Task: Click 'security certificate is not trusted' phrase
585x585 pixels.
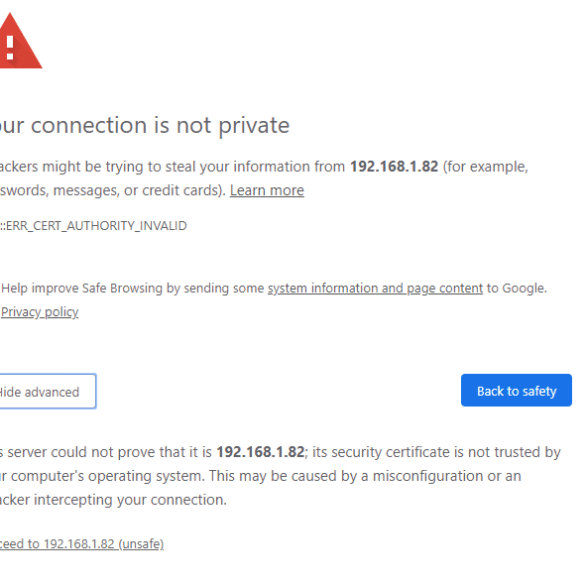Action: (443, 452)
